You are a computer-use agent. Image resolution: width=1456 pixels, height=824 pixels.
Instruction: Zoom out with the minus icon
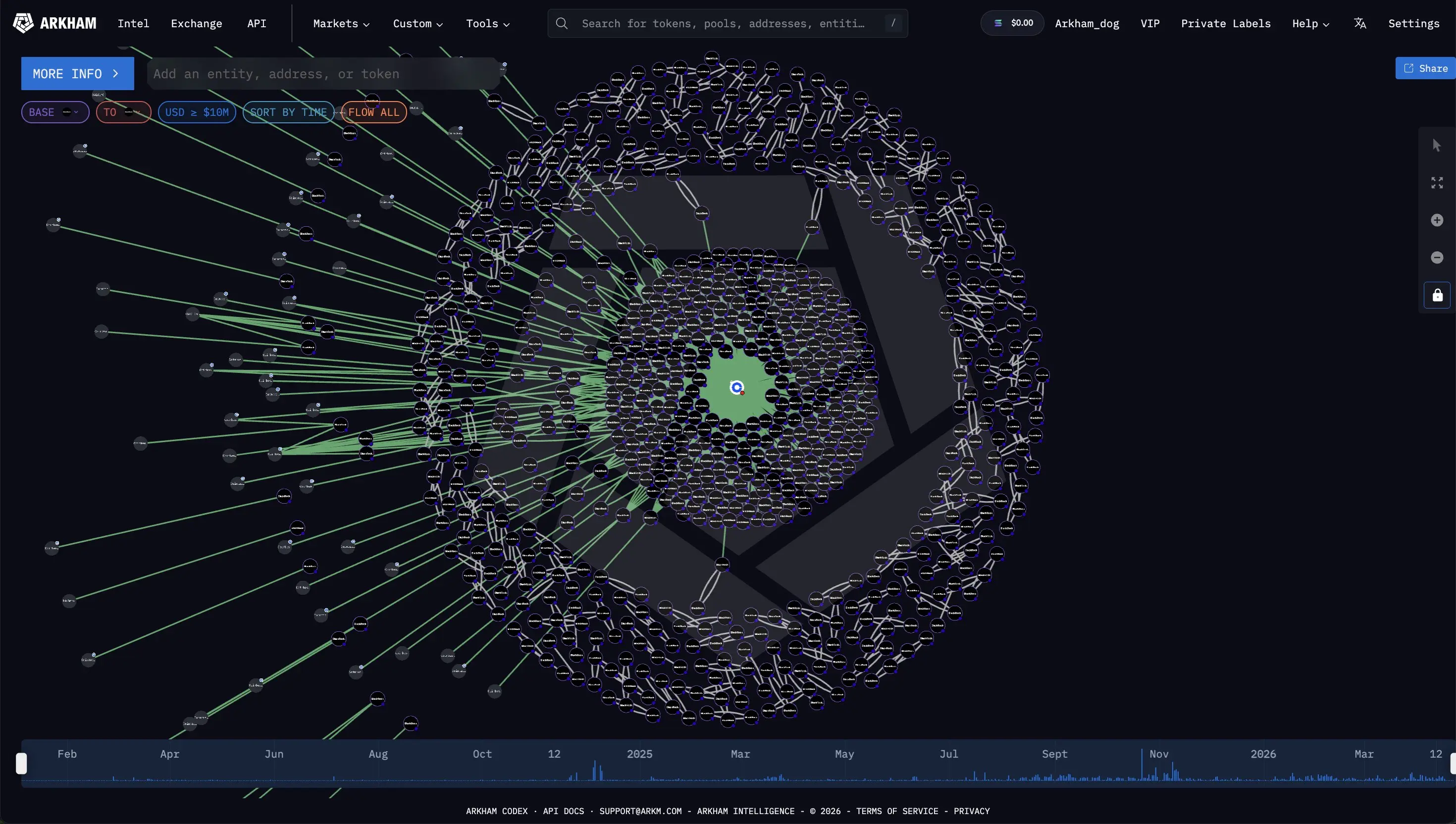pos(1436,257)
